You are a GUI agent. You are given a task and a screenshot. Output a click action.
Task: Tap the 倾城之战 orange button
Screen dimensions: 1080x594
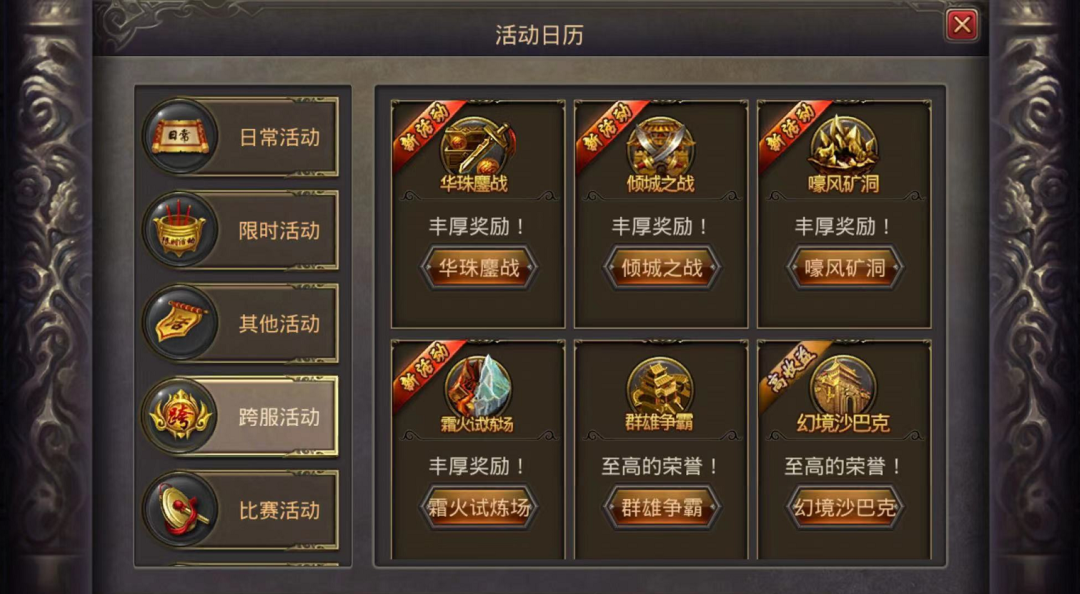point(662,267)
